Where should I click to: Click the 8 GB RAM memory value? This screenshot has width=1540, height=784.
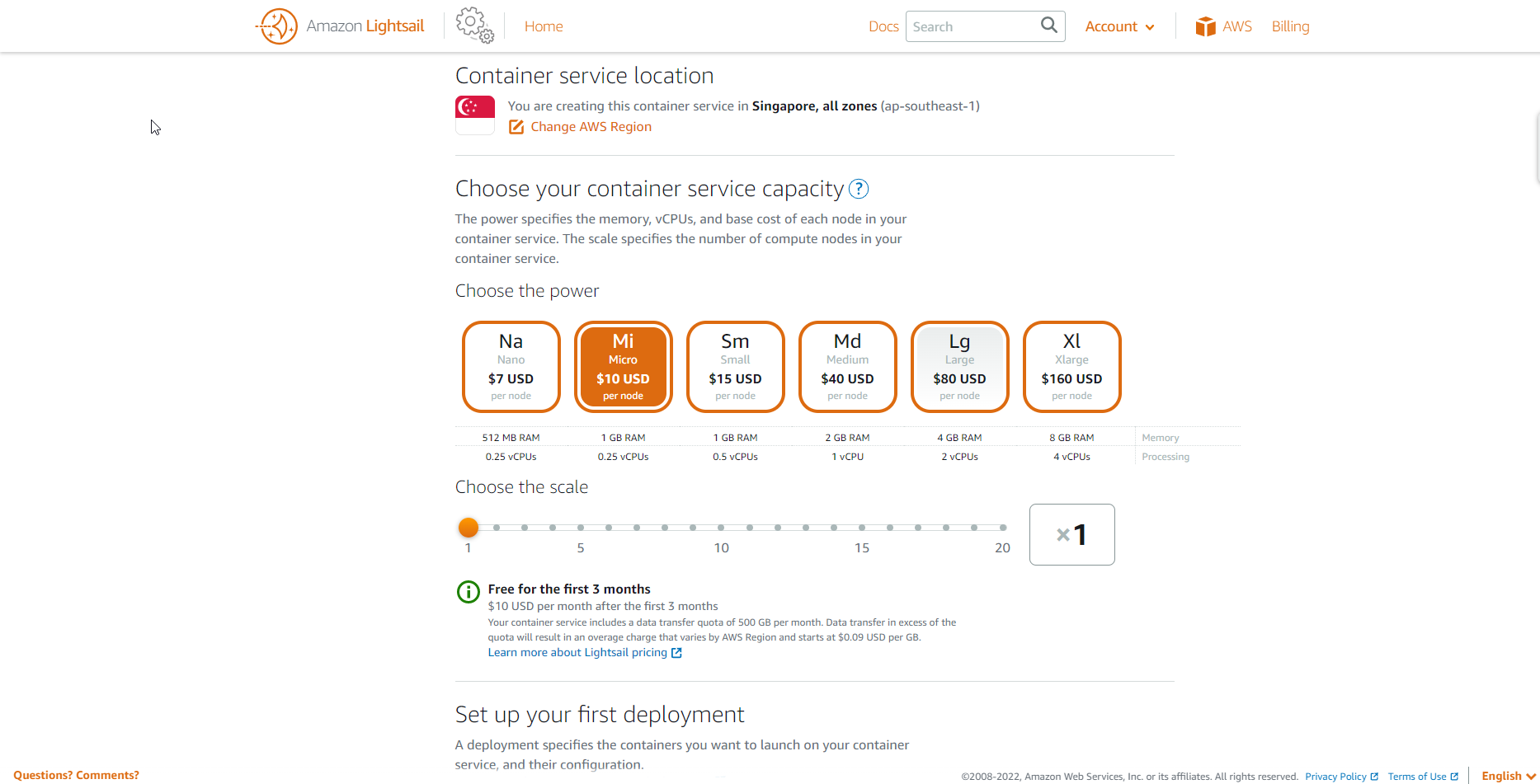(x=1071, y=438)
